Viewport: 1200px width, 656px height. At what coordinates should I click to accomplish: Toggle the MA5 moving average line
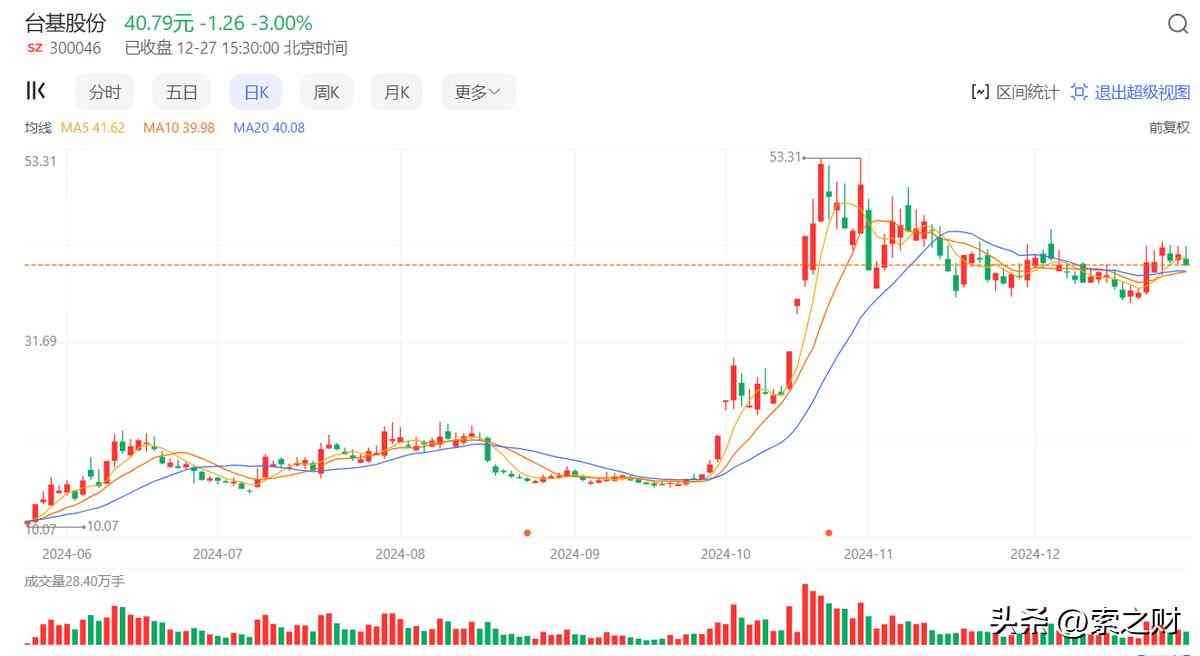point(93,128)
